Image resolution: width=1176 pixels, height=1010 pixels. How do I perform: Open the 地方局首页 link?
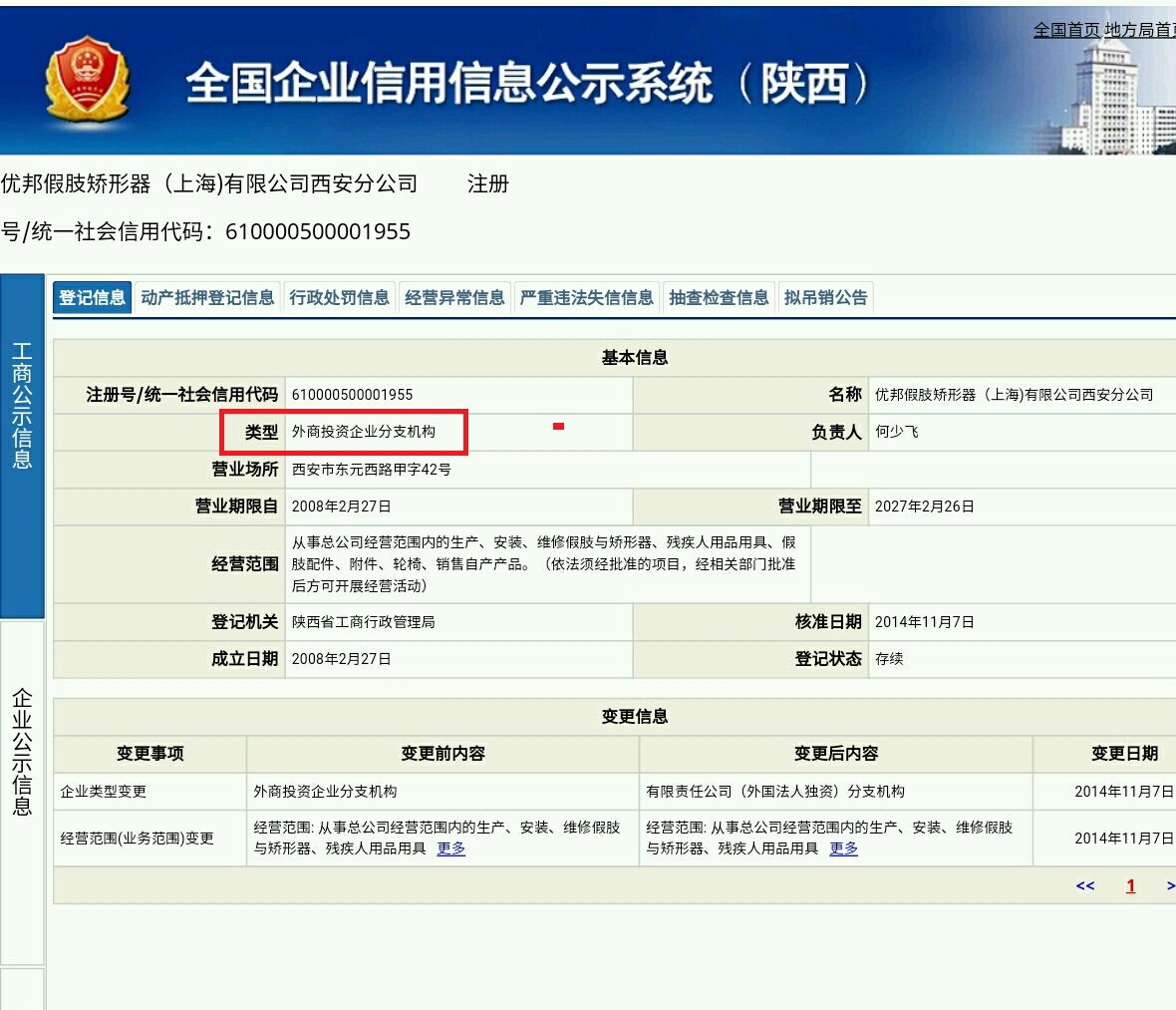coord(1141,30)
